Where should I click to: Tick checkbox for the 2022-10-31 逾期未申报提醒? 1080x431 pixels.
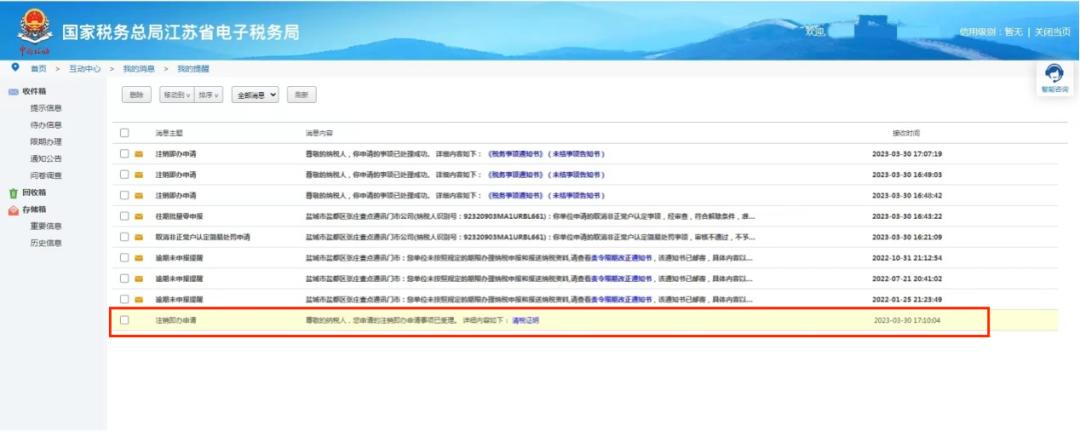click(x=124, y=257)
